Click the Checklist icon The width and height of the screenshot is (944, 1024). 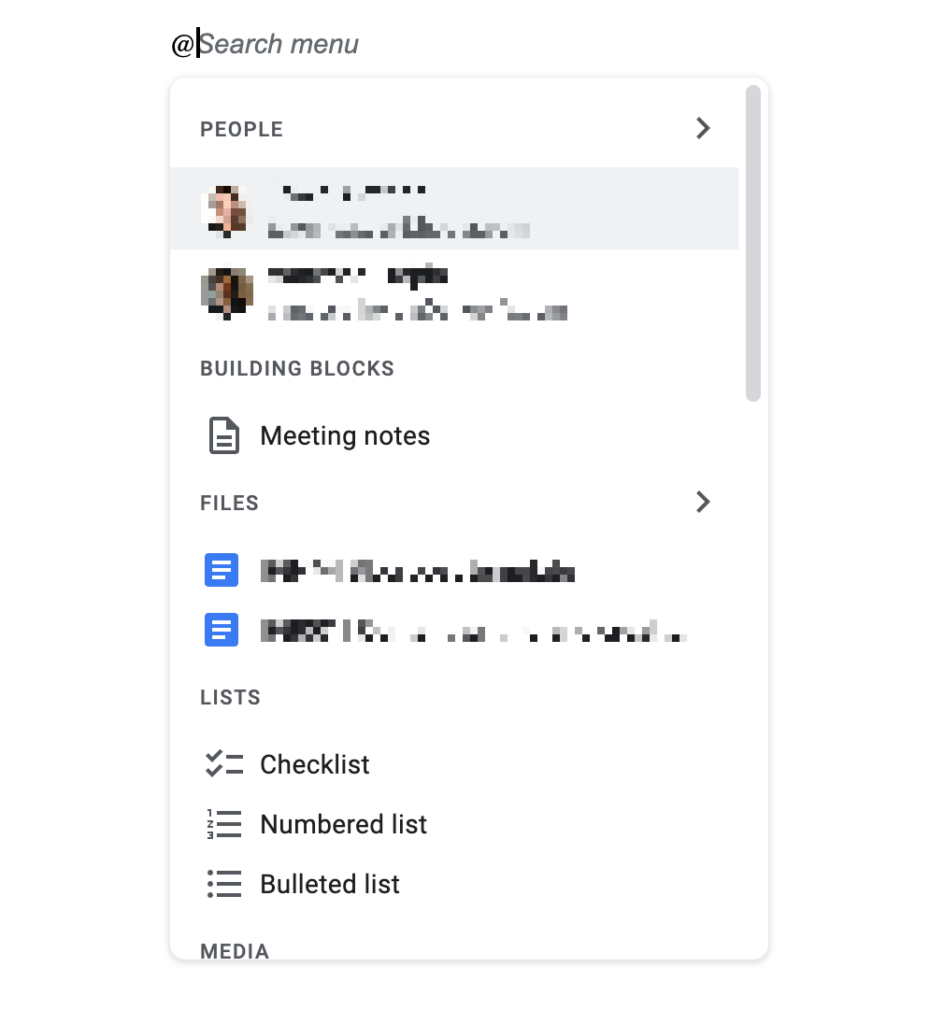pos(224,764)
